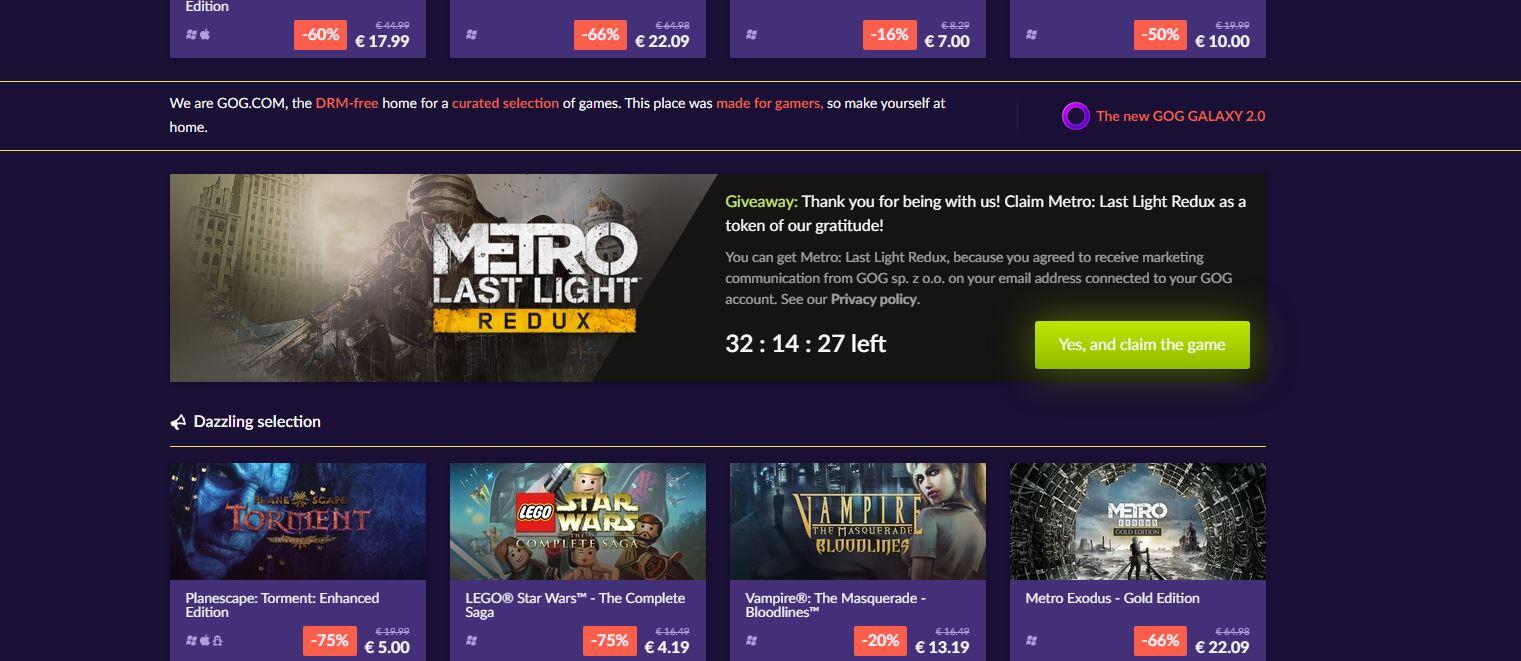Select the LEGO Star Wars Complete Saga thumbnail

click(x=578, y=521)
